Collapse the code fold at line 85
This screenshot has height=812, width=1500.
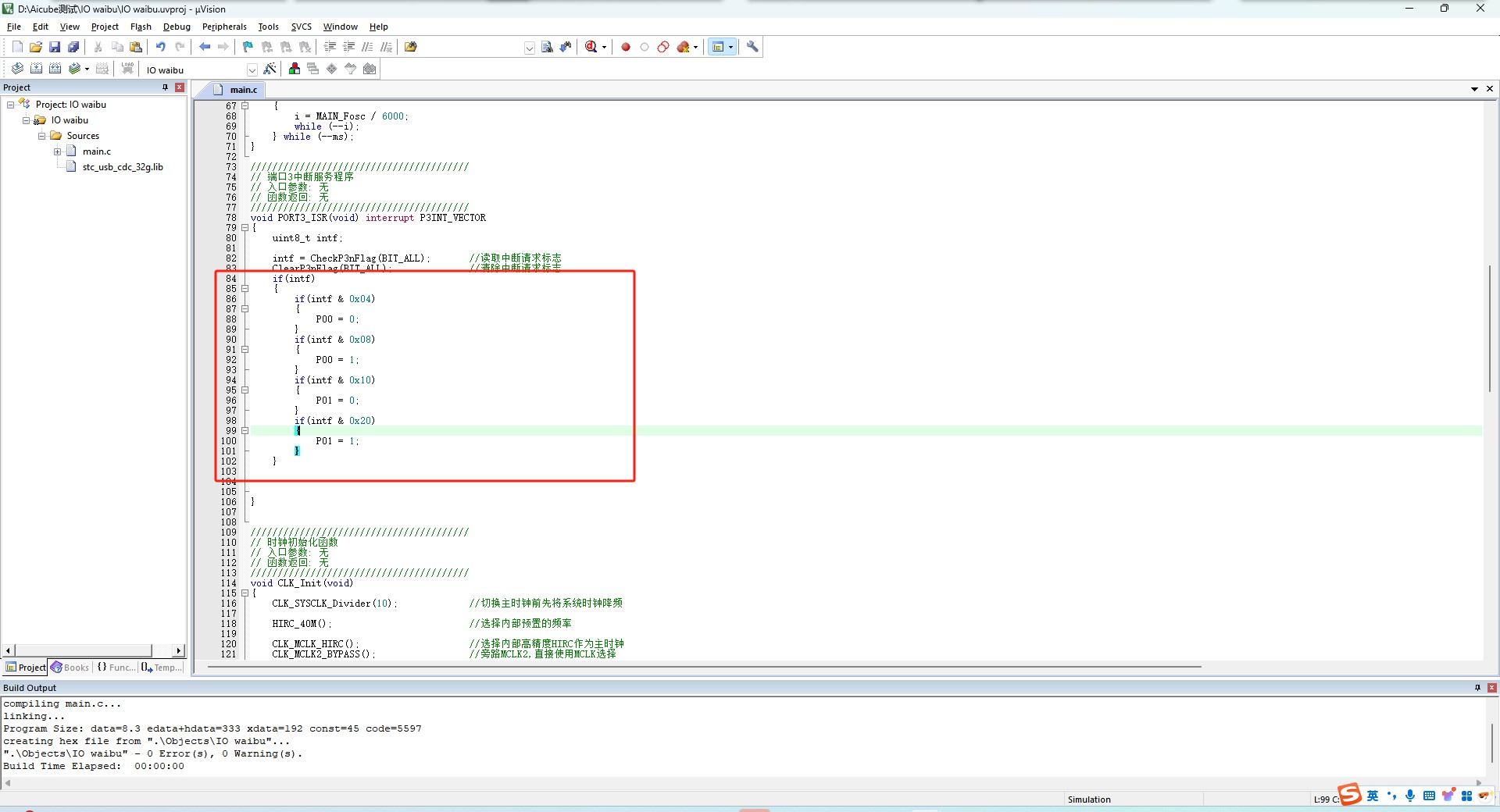[245, 289]
